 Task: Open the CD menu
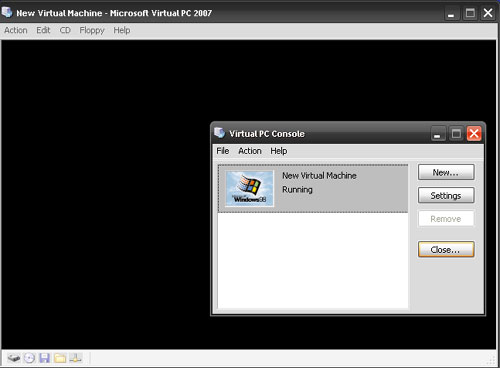pyautogui.click(x=65, y=30)
